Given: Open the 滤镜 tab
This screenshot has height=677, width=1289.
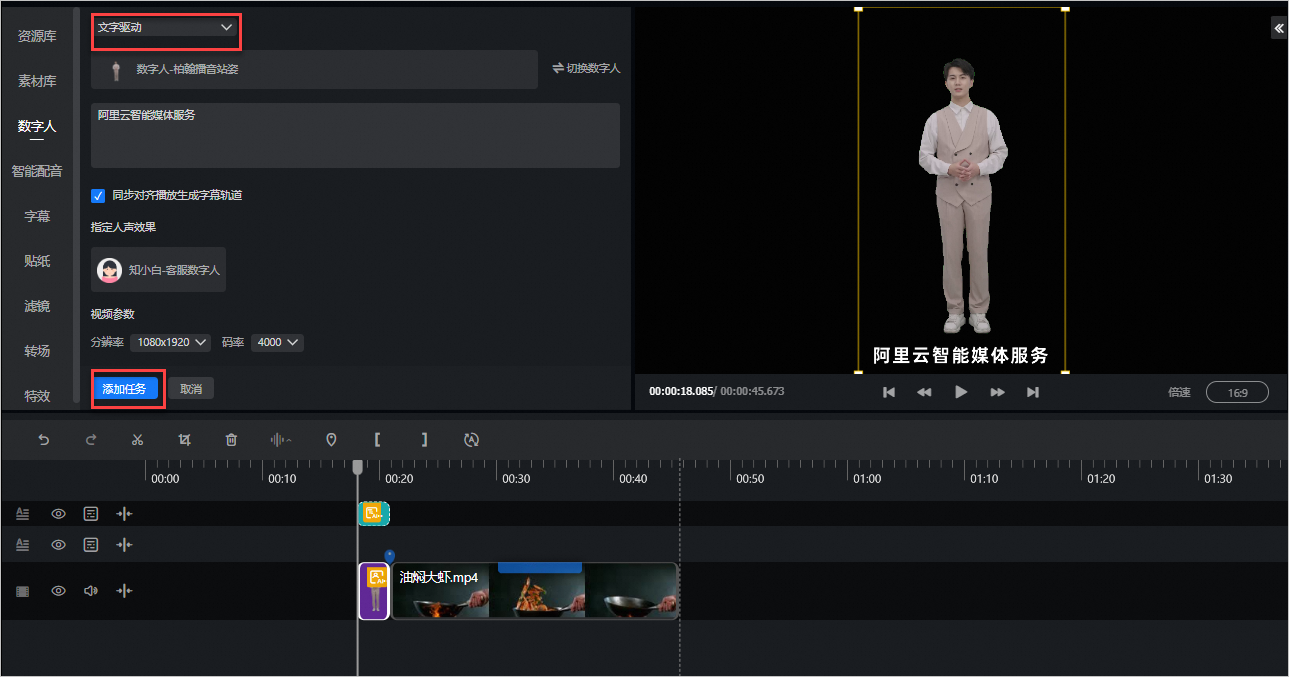Looking at the screenshot, I should coord(37,306).
